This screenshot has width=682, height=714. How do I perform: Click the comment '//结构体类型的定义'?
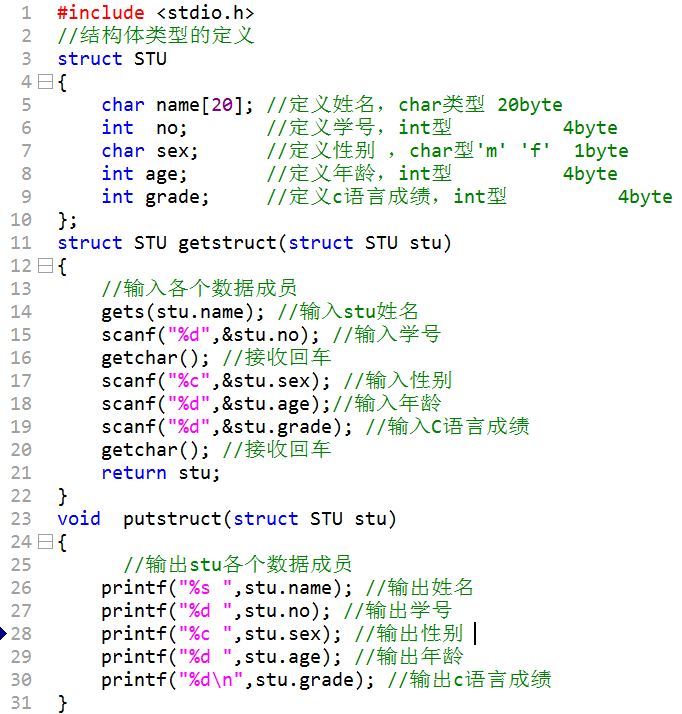pos(155,36)
